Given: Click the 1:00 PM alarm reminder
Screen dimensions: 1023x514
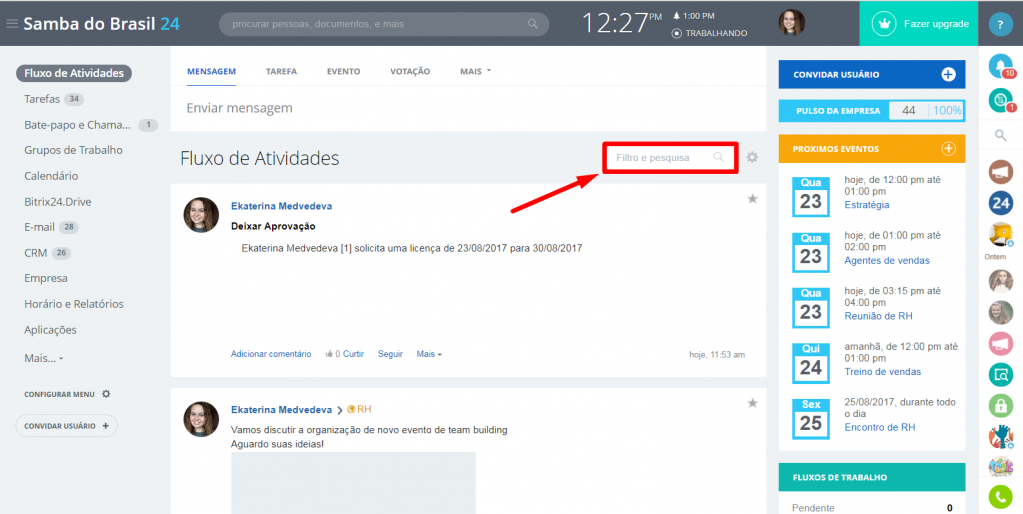Looking at the screenshot, I should click(694, 16).
